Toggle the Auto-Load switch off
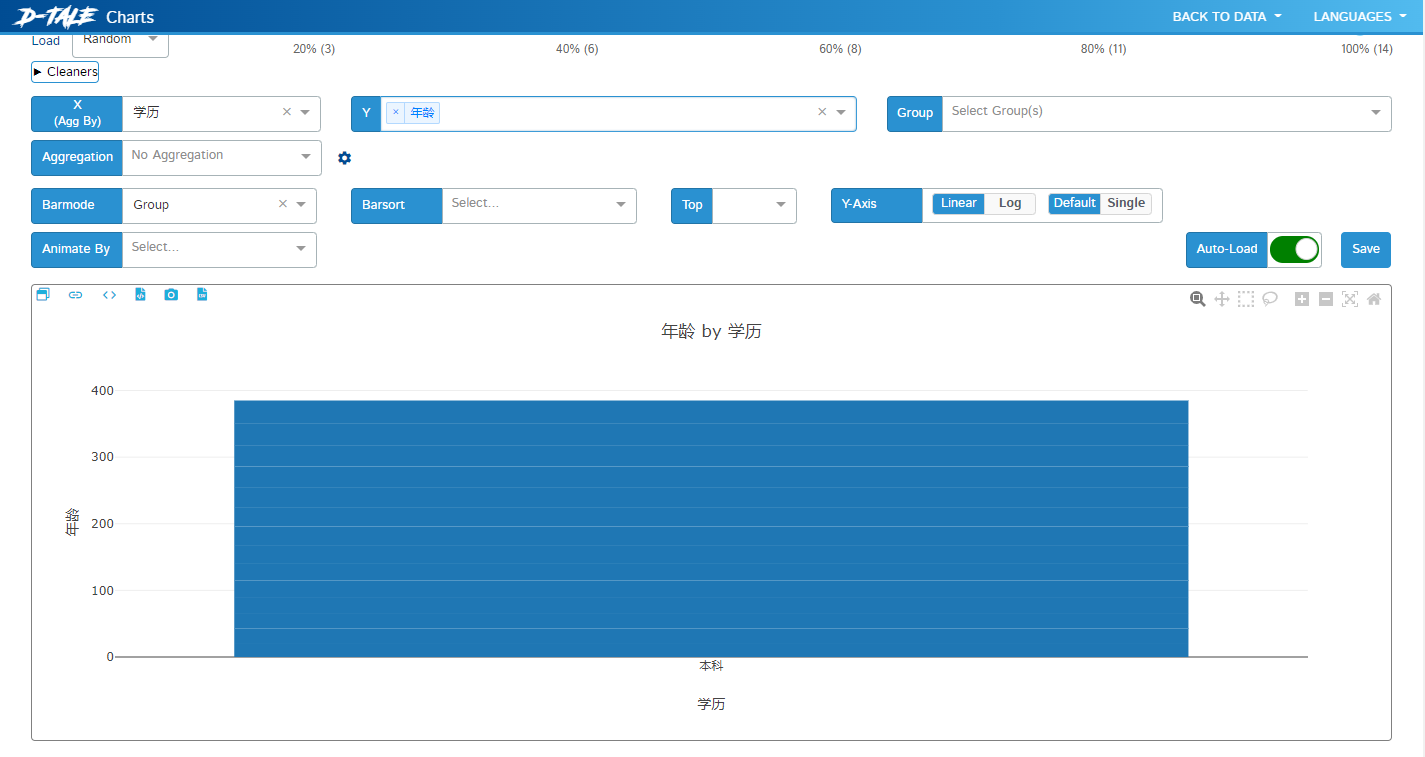This screenshot has height=757, width=1425. coord(1294,250)
